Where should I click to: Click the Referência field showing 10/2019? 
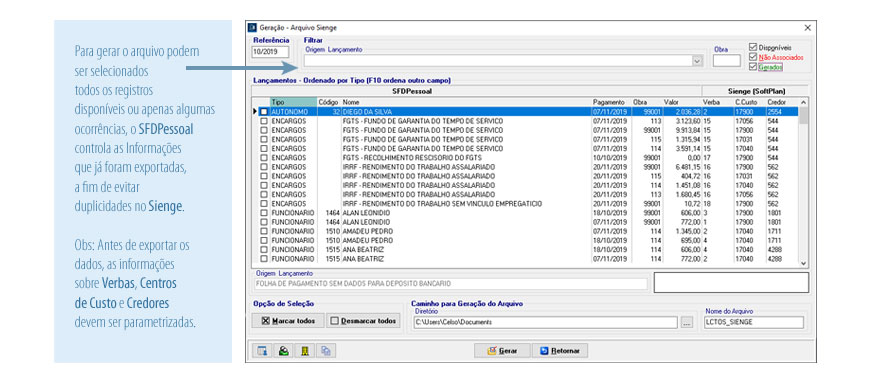click(271, 52)
